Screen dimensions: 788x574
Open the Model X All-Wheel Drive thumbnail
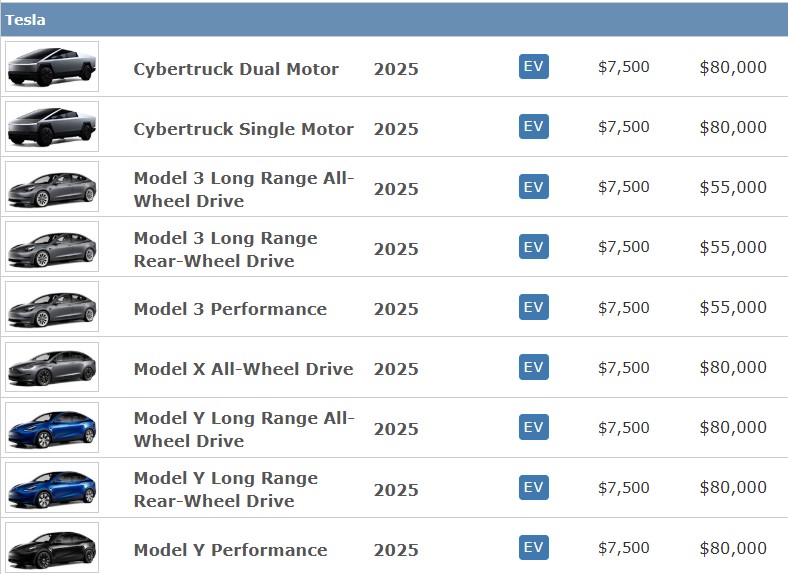(52, 367)
